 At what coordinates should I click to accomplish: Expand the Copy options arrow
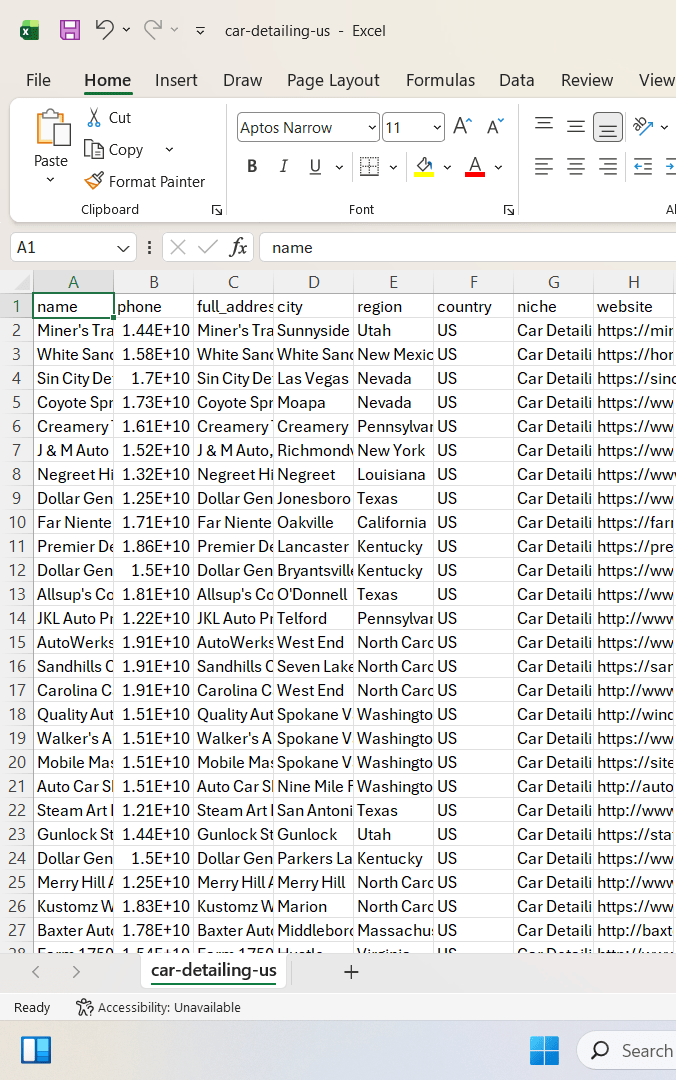coord(169,149)
